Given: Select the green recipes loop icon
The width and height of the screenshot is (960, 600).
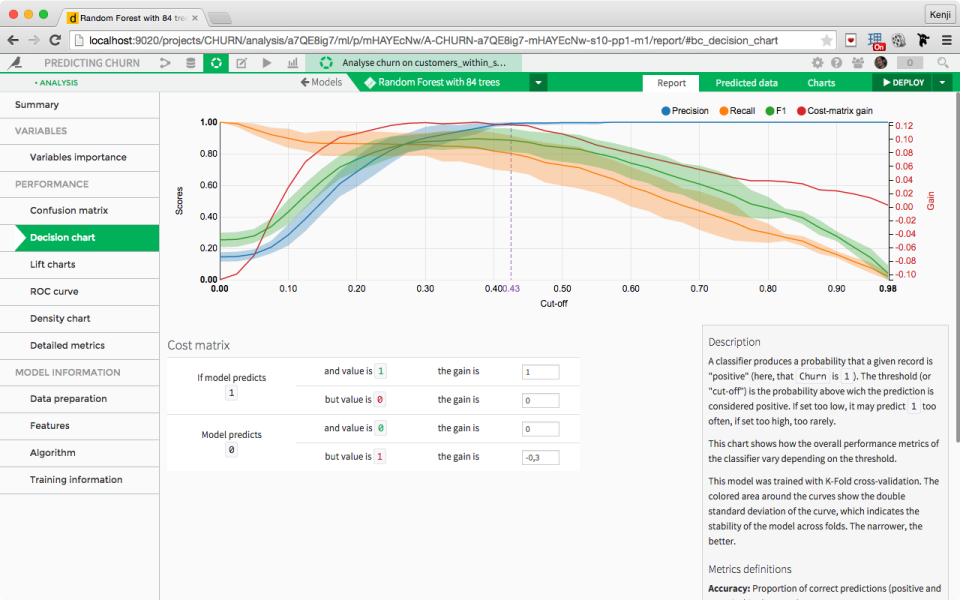Looking at the screenshot, I should point(215,62).
